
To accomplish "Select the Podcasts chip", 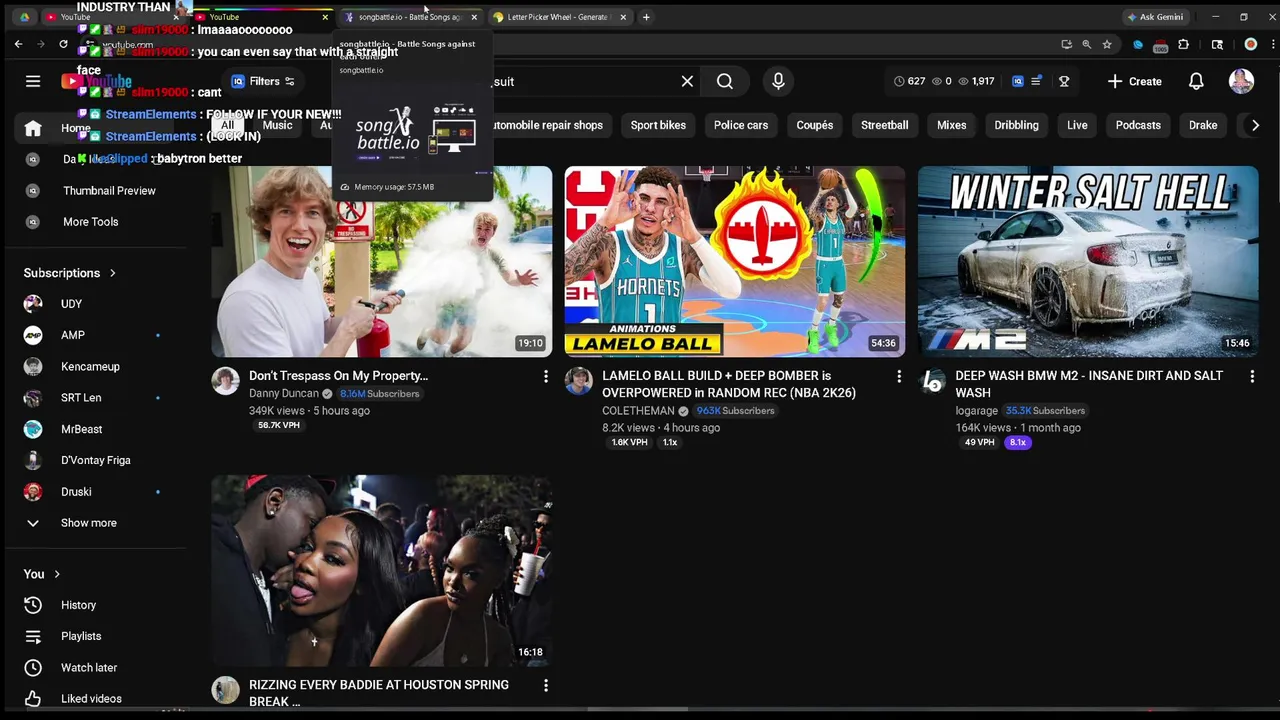I will 1138,125.
